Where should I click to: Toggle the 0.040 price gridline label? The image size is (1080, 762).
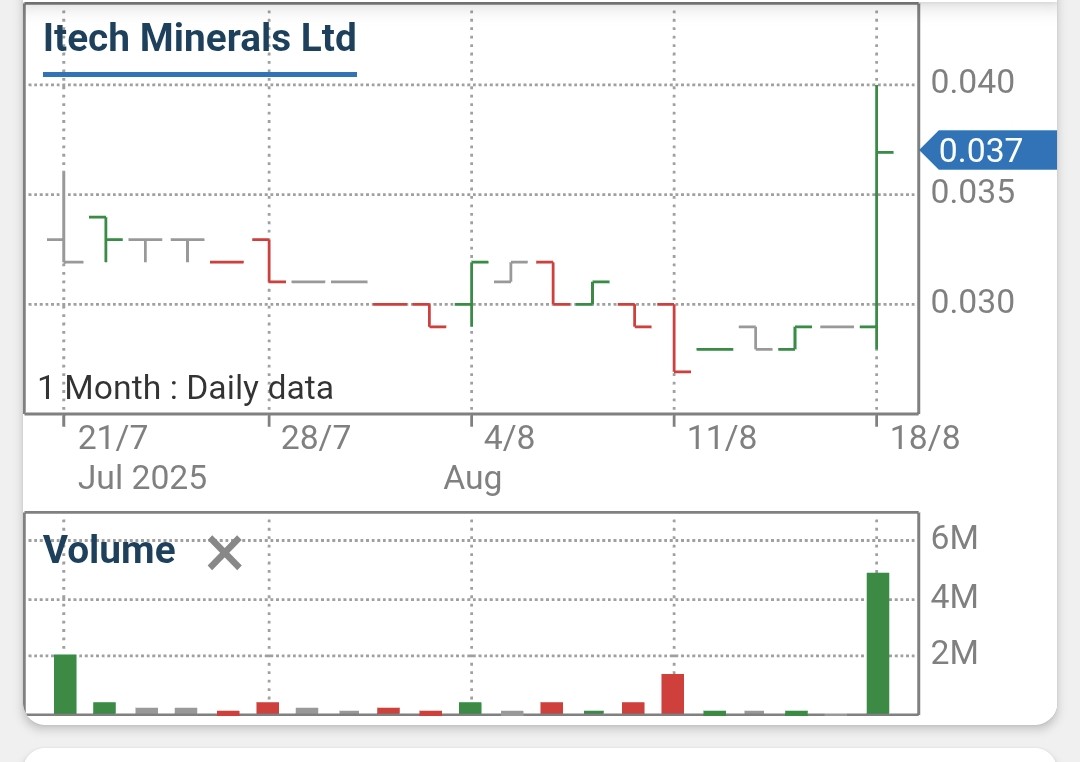975,82
